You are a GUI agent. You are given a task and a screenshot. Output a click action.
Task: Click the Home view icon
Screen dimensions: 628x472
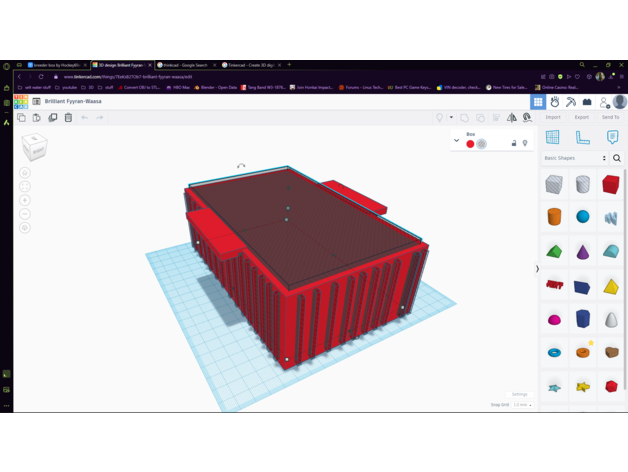[25, 172]
